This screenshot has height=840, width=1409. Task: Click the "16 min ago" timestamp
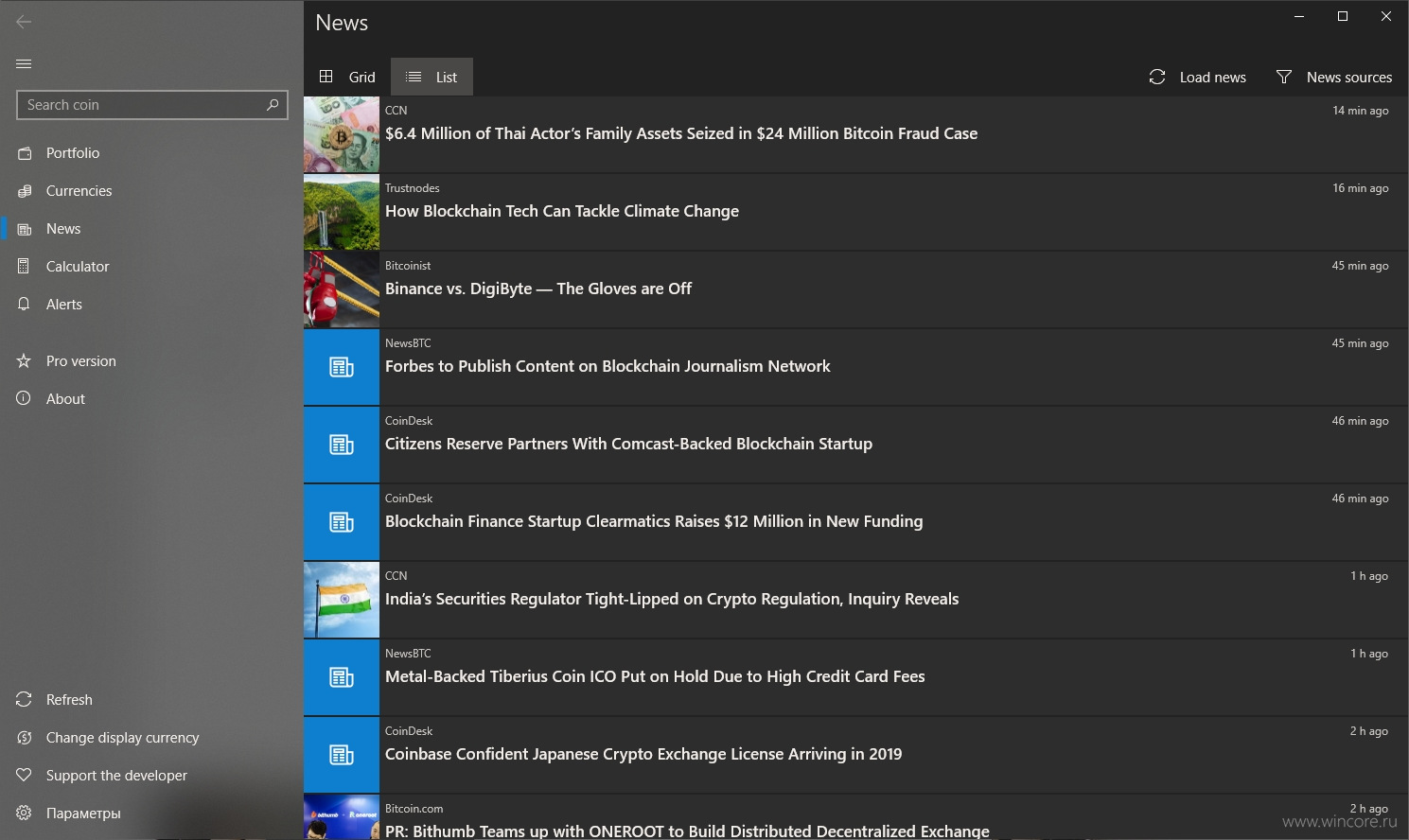click(x=1361, y=188)
